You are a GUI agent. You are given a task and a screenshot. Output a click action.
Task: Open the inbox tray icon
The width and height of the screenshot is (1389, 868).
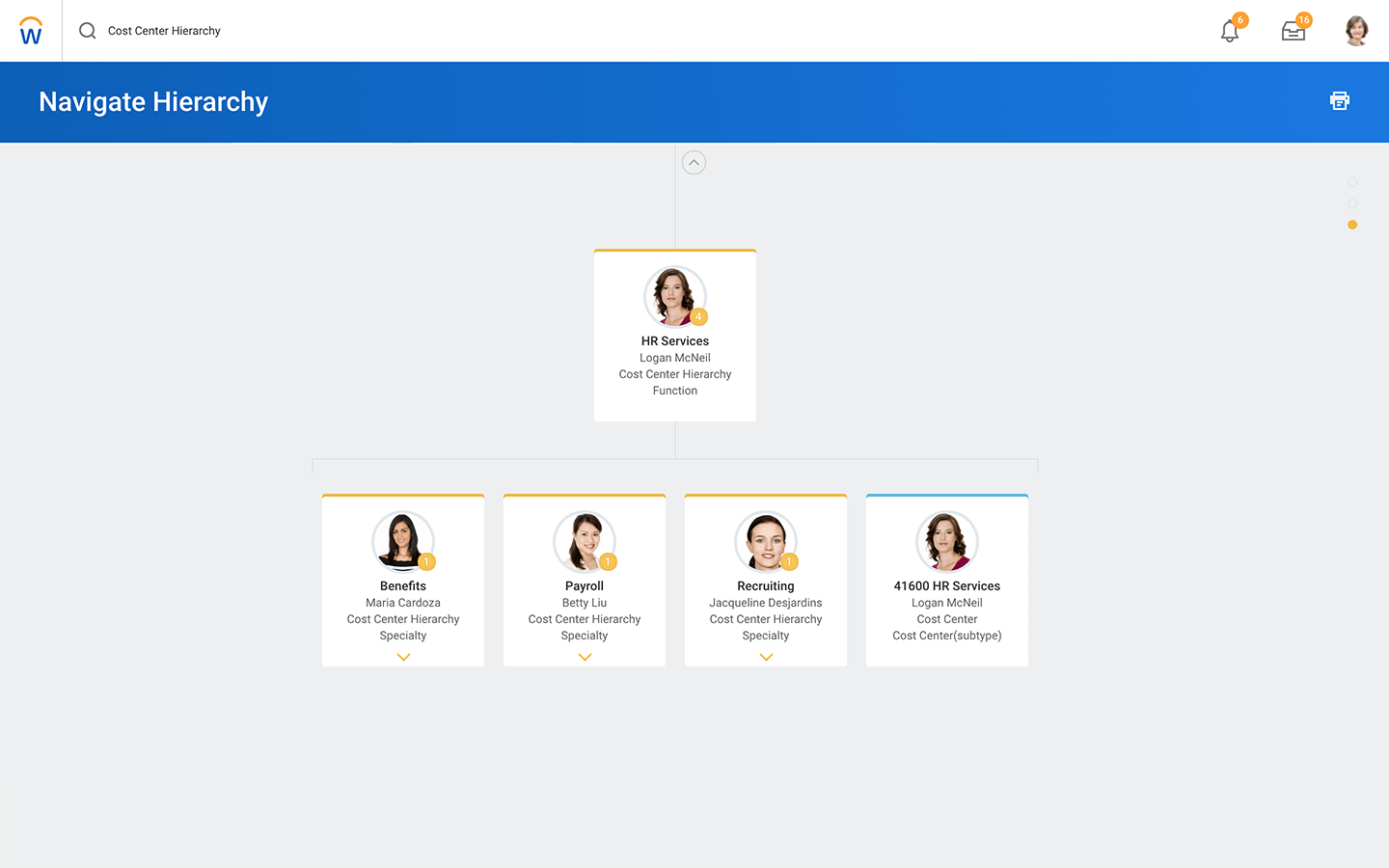point(1294,31)
